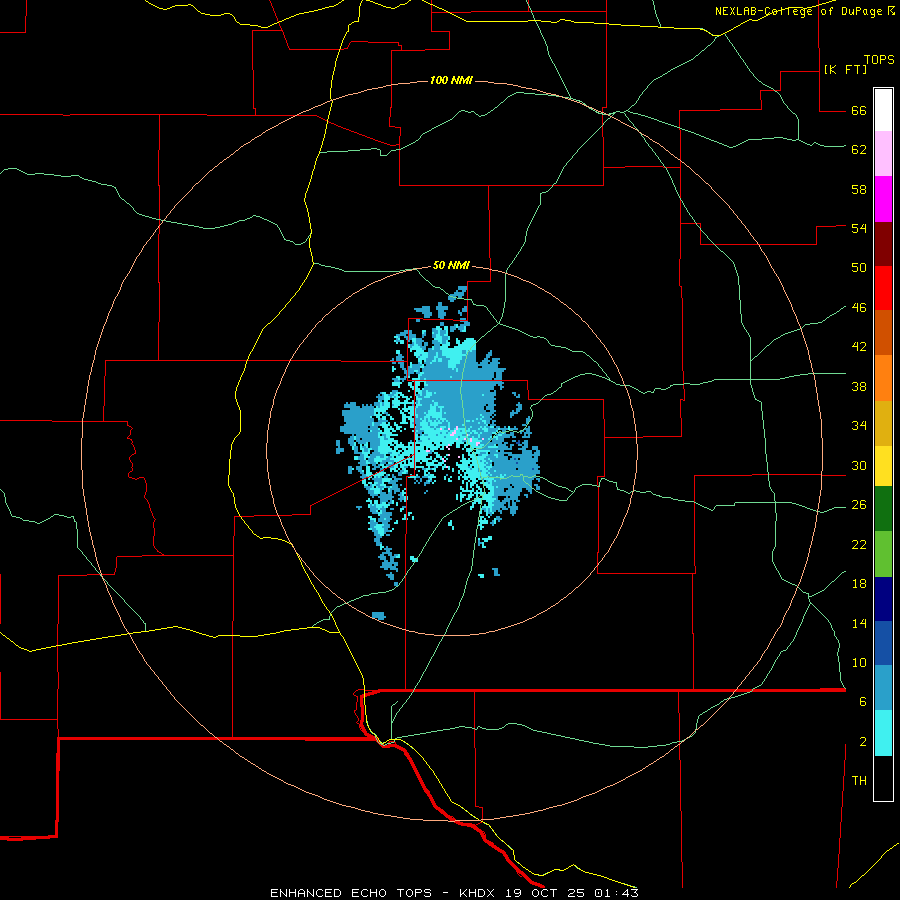Click the medium blue legend swatch

coord(883,643)
